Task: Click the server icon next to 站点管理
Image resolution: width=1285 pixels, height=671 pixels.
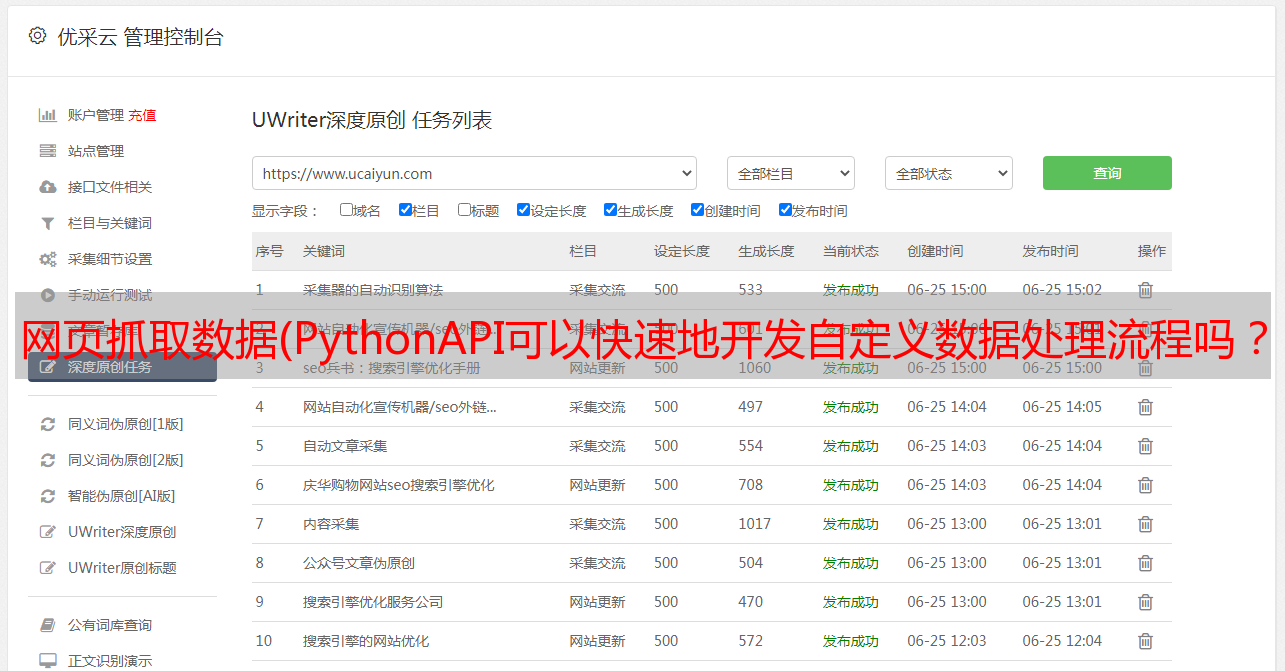Action: [47, 151]
